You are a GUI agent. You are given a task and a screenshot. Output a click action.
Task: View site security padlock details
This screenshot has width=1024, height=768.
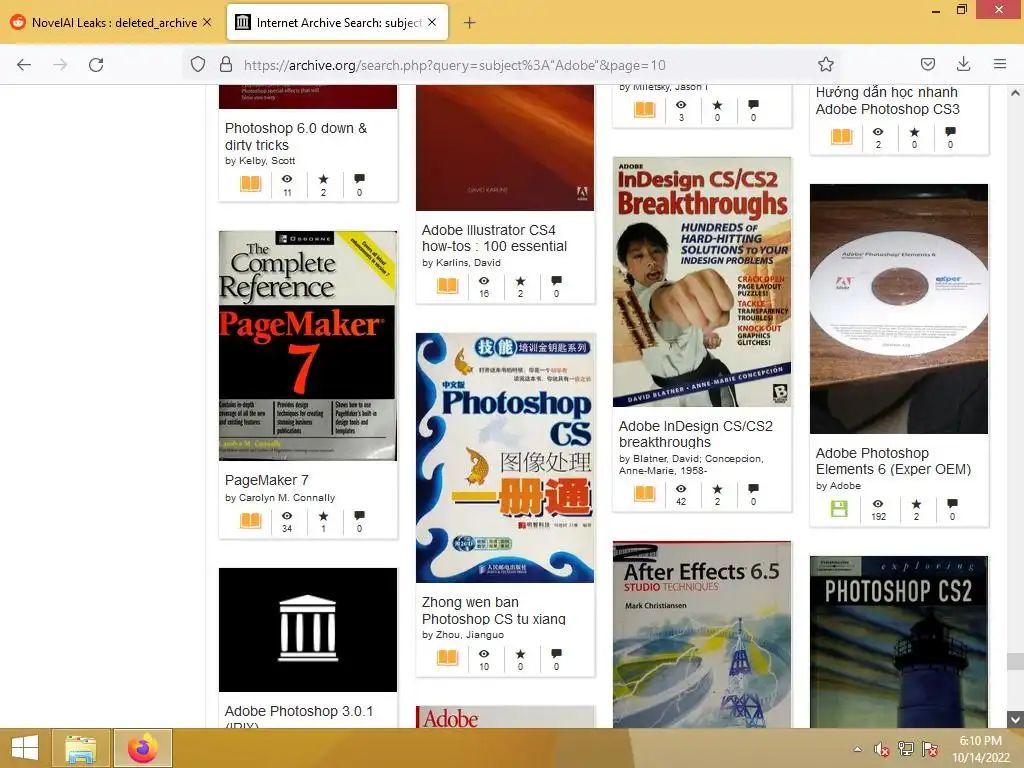click(x=226, y=65)
